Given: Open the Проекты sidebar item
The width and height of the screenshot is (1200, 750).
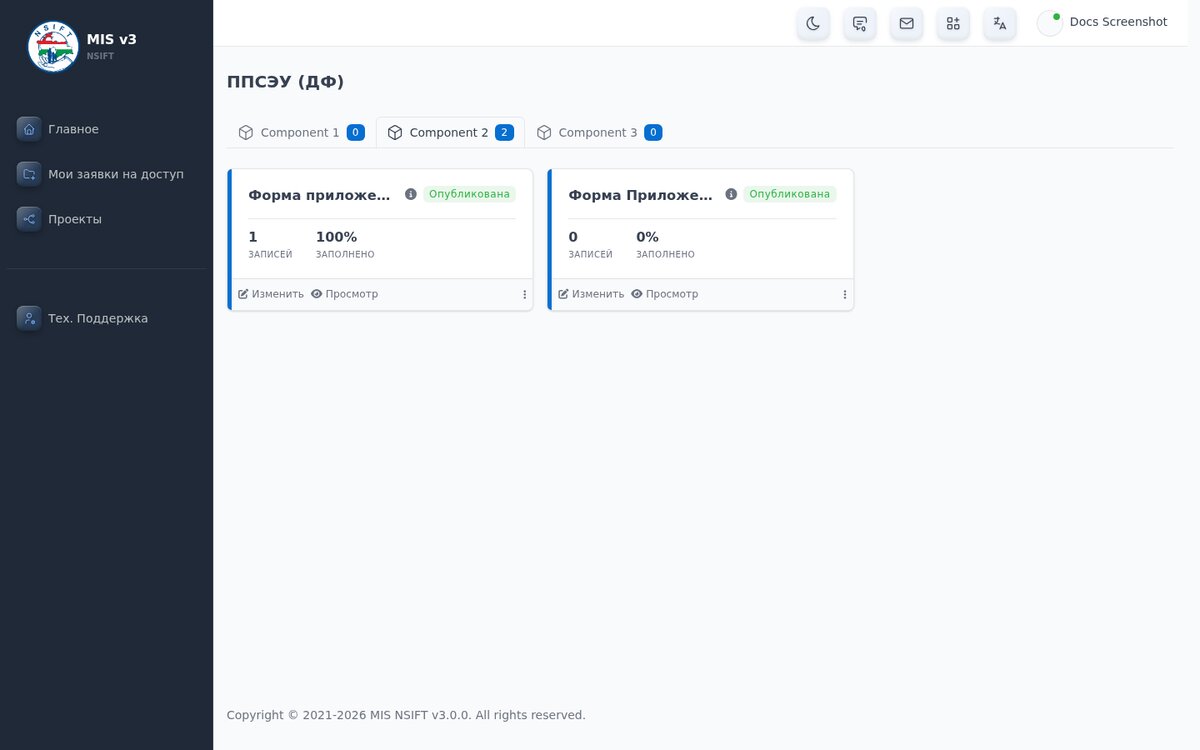Looking at the screenshot, I should (106, 219).
